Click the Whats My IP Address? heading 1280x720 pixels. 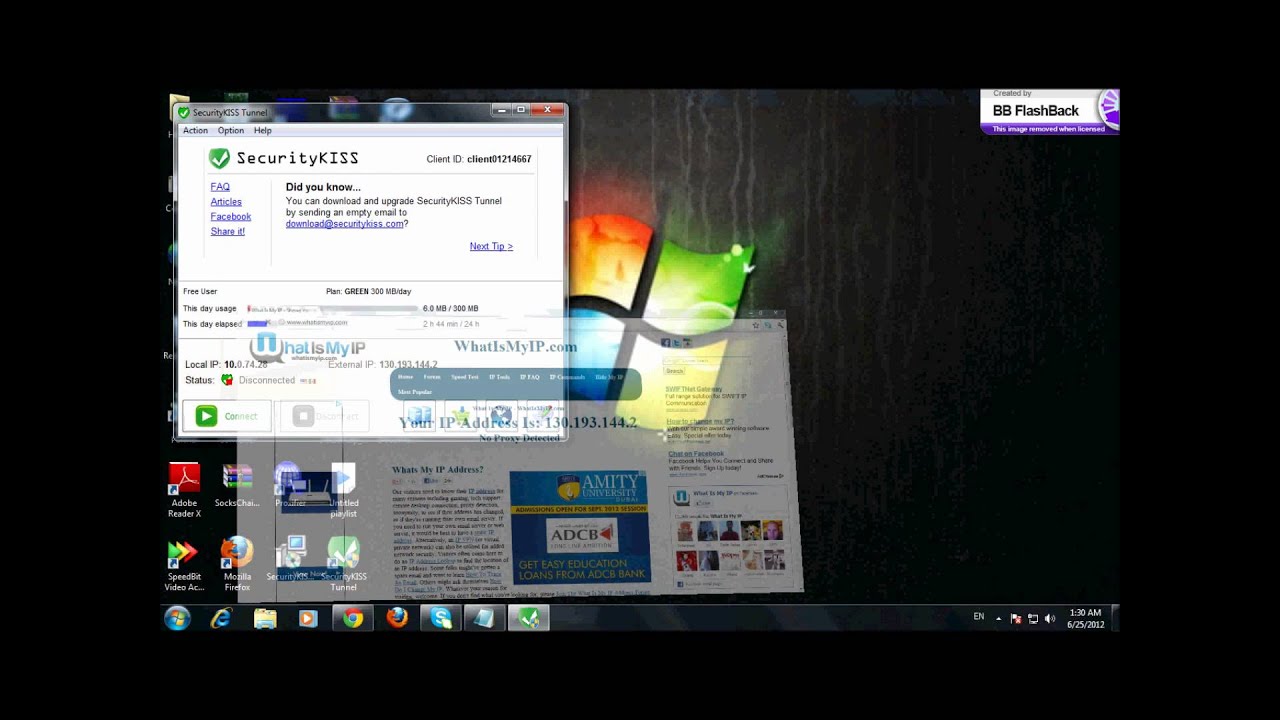437,469
